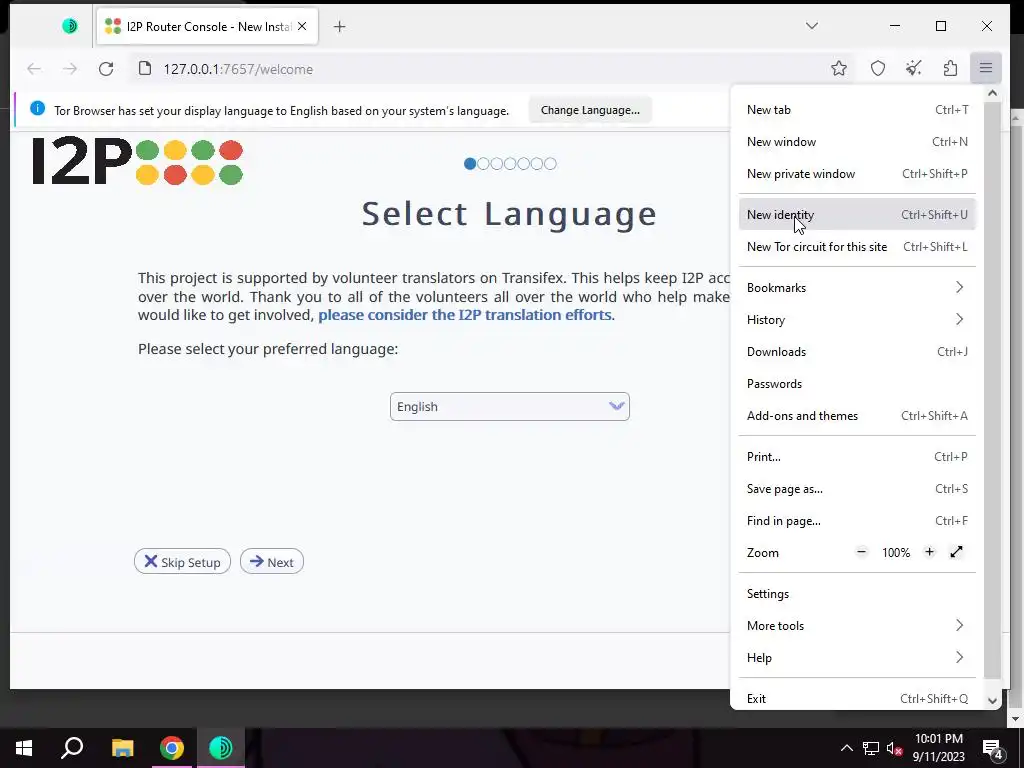Image resolution: width=1024 pixels, height=768 pixels.
Task: Open Windows taskbar search
Action: pos(72,748)
